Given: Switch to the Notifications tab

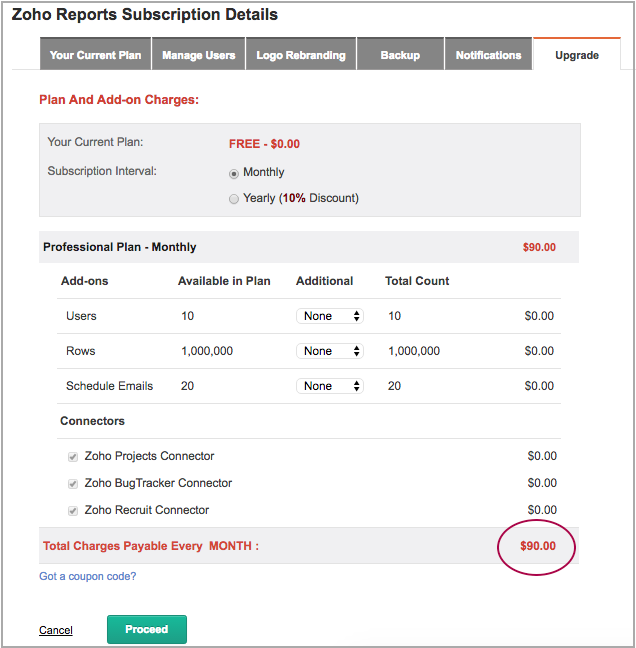Looking at the screenshot, I should (488, 55).
